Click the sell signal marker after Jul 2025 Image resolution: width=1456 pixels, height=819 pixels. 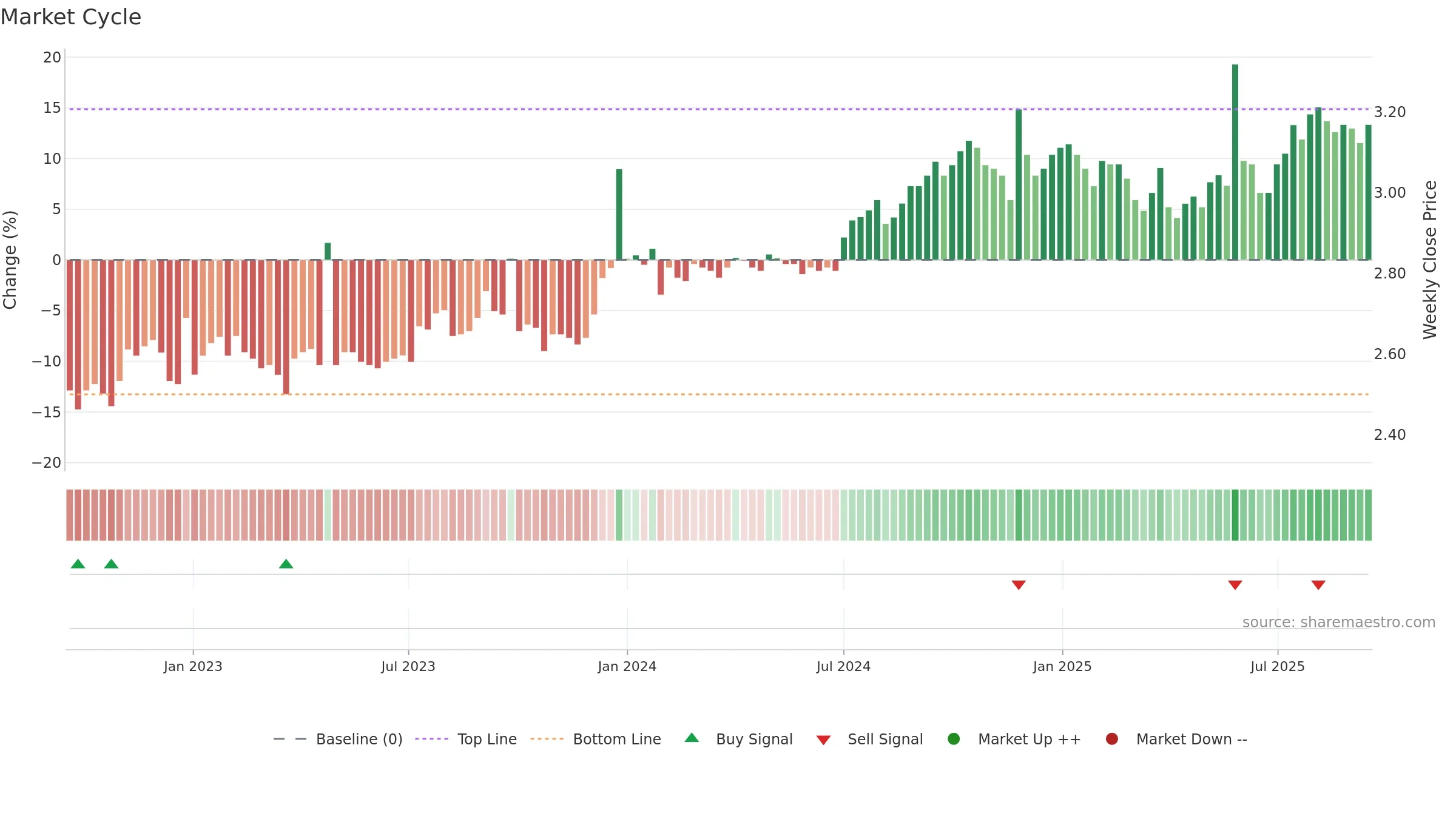coord(1318,585)
